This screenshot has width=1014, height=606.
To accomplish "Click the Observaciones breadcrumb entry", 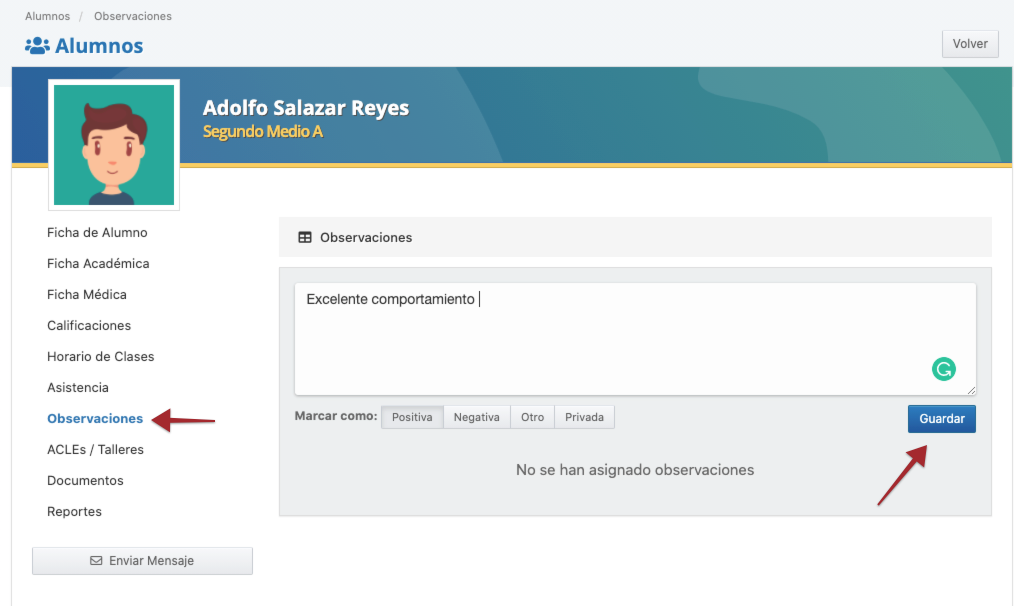I will click(x=132, y=16).
